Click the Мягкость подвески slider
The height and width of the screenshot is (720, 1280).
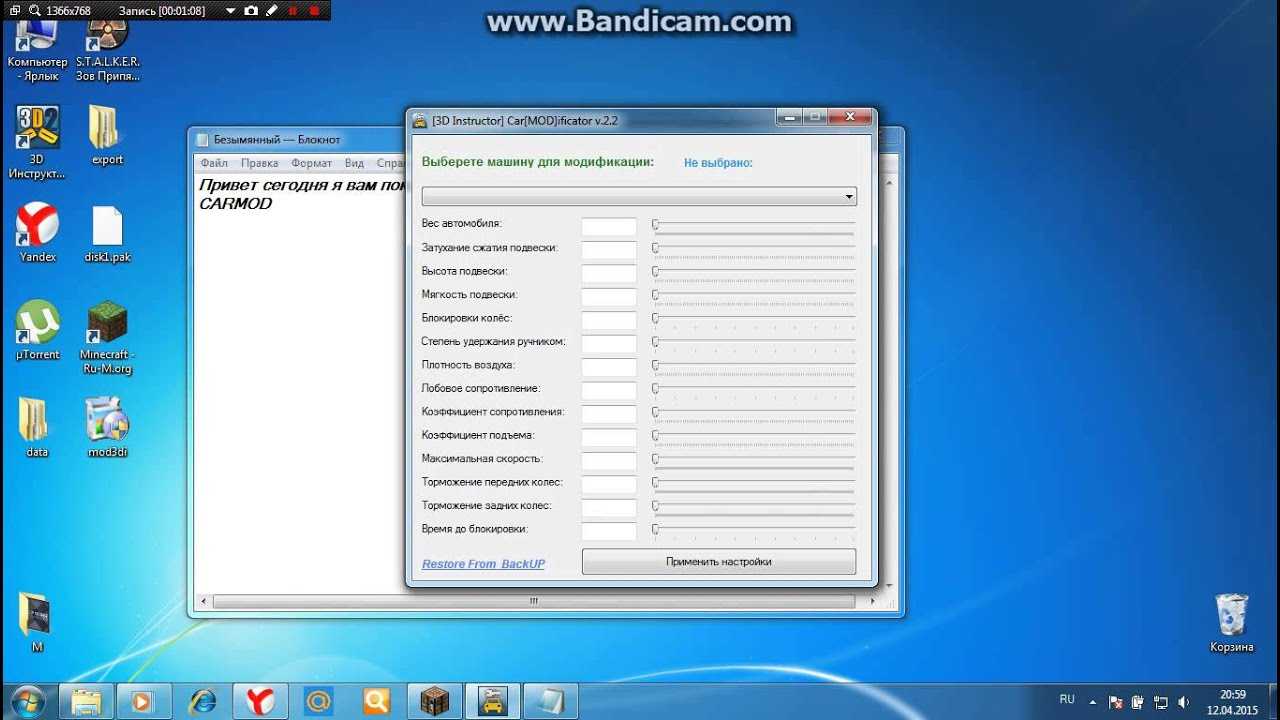pyautogui.click(x=754, y=296)
